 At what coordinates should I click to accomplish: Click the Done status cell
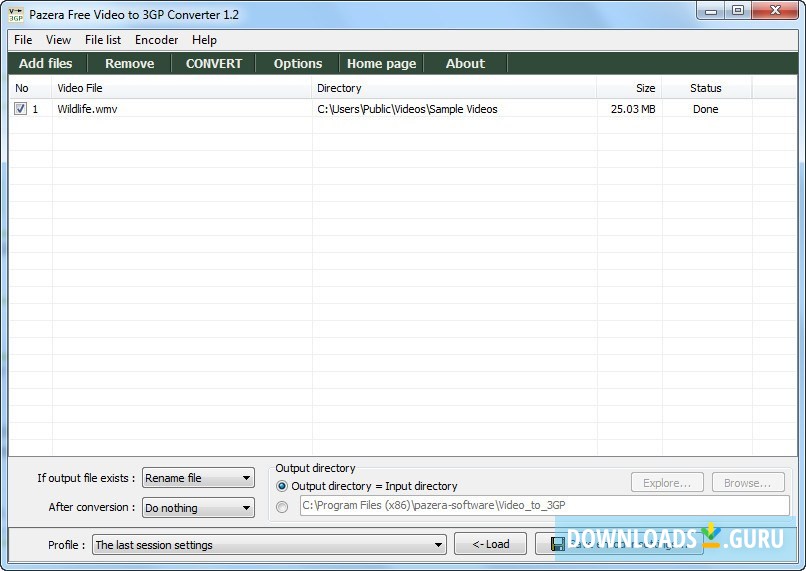(x=705, y=109)
